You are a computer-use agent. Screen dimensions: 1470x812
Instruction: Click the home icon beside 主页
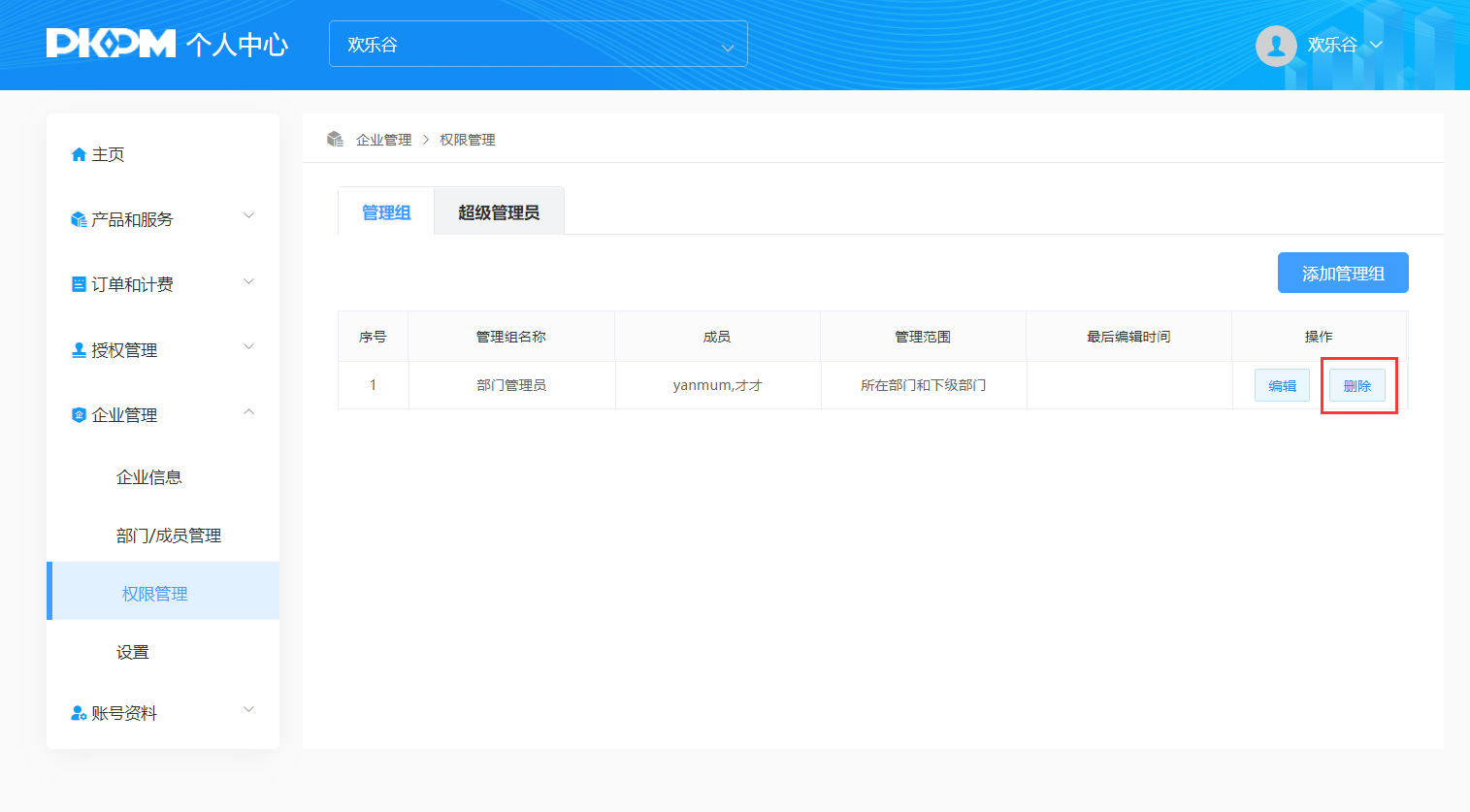pyautogui.click(x=79, y=155)
